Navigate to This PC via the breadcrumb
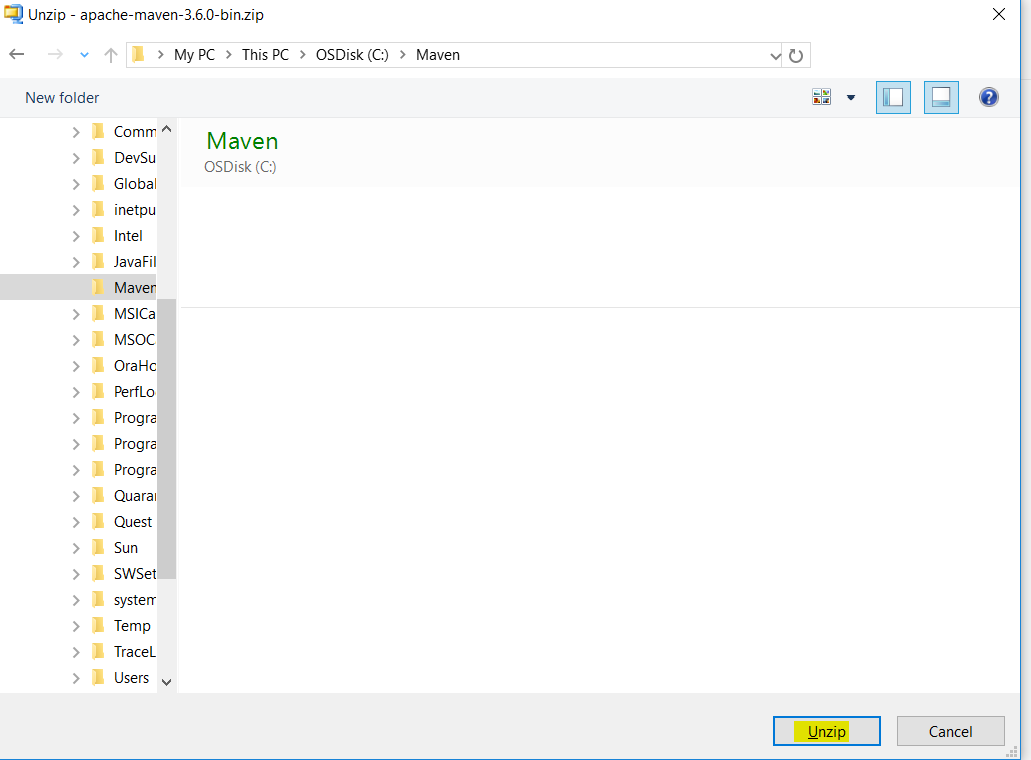This screenshot has height=760, width=1031. pyautogui.click(x=264, y=55)
